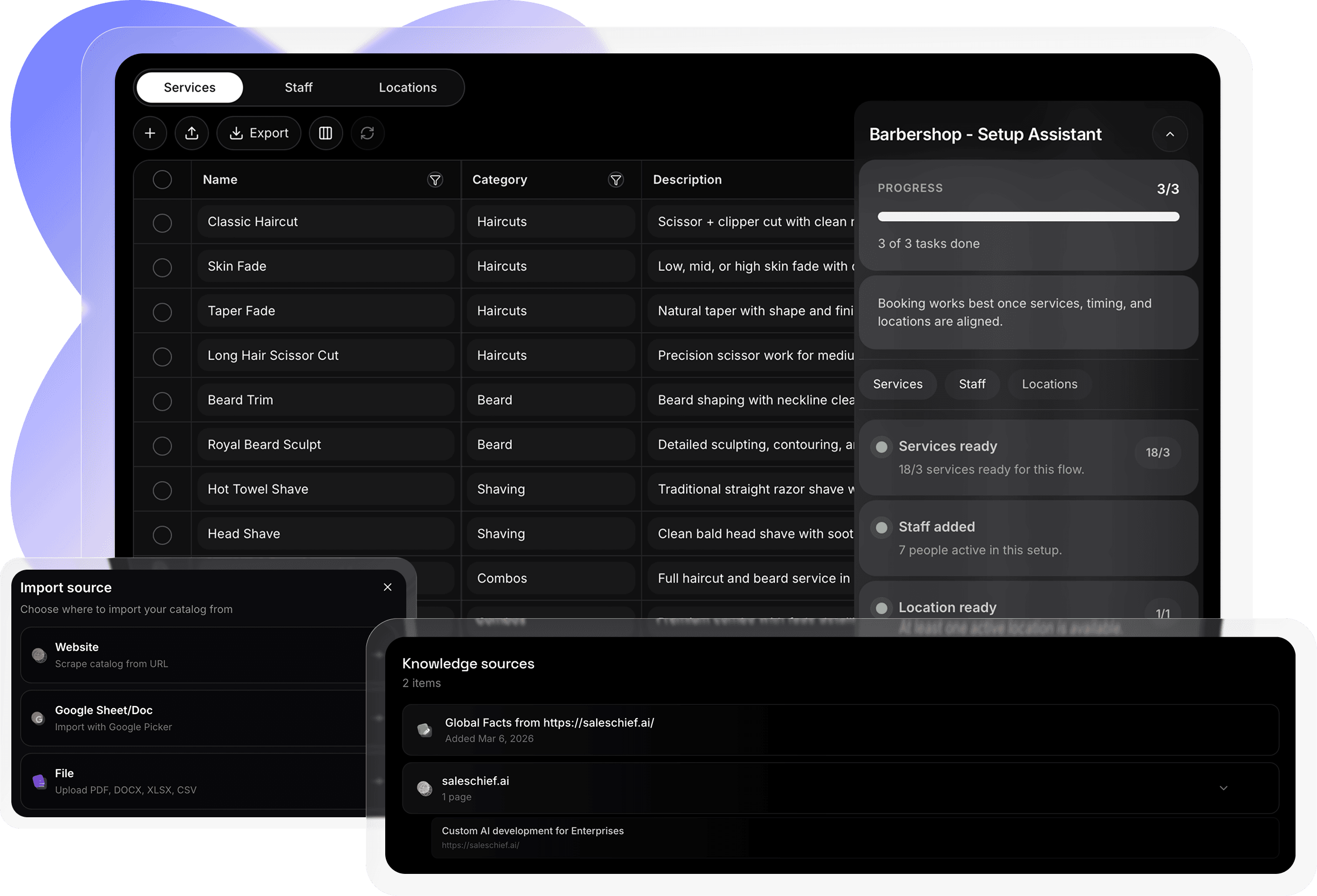The height and width of the screenshot is (896, 1317).
Task: Click the Export button
Action: pyautogui.click(x=259, y=133)
